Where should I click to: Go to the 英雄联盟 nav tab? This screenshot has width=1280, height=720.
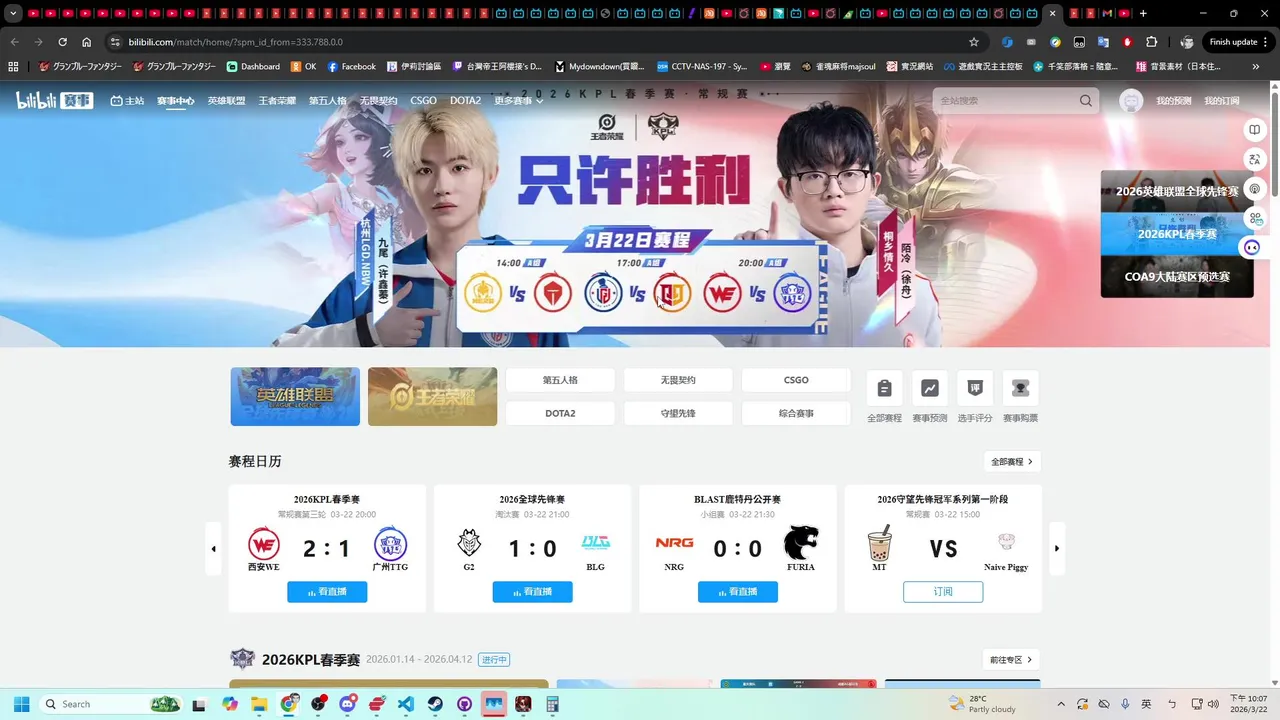point(226,101)
